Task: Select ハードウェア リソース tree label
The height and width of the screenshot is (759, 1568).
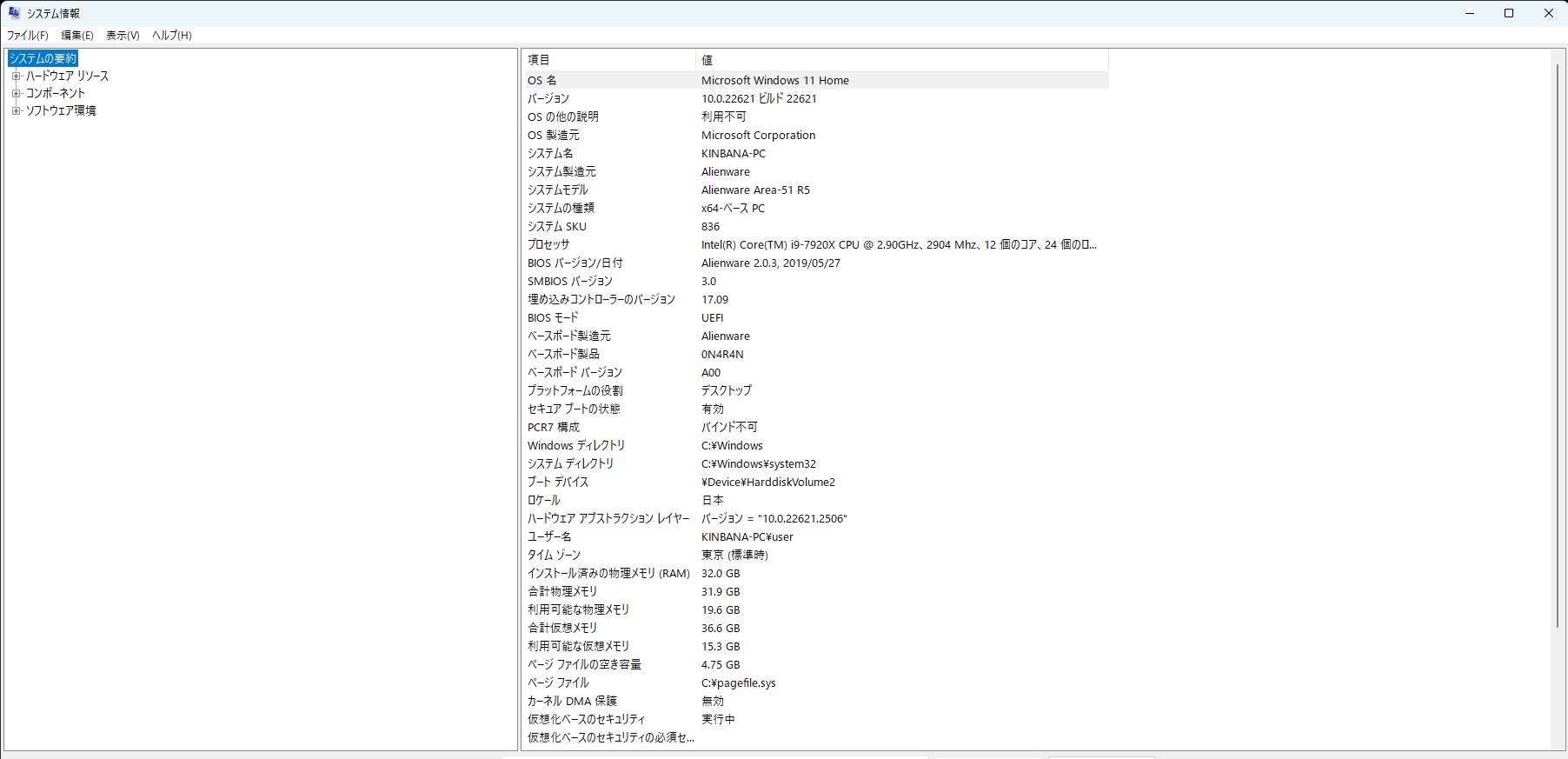Action: click(x=67, y=76)
